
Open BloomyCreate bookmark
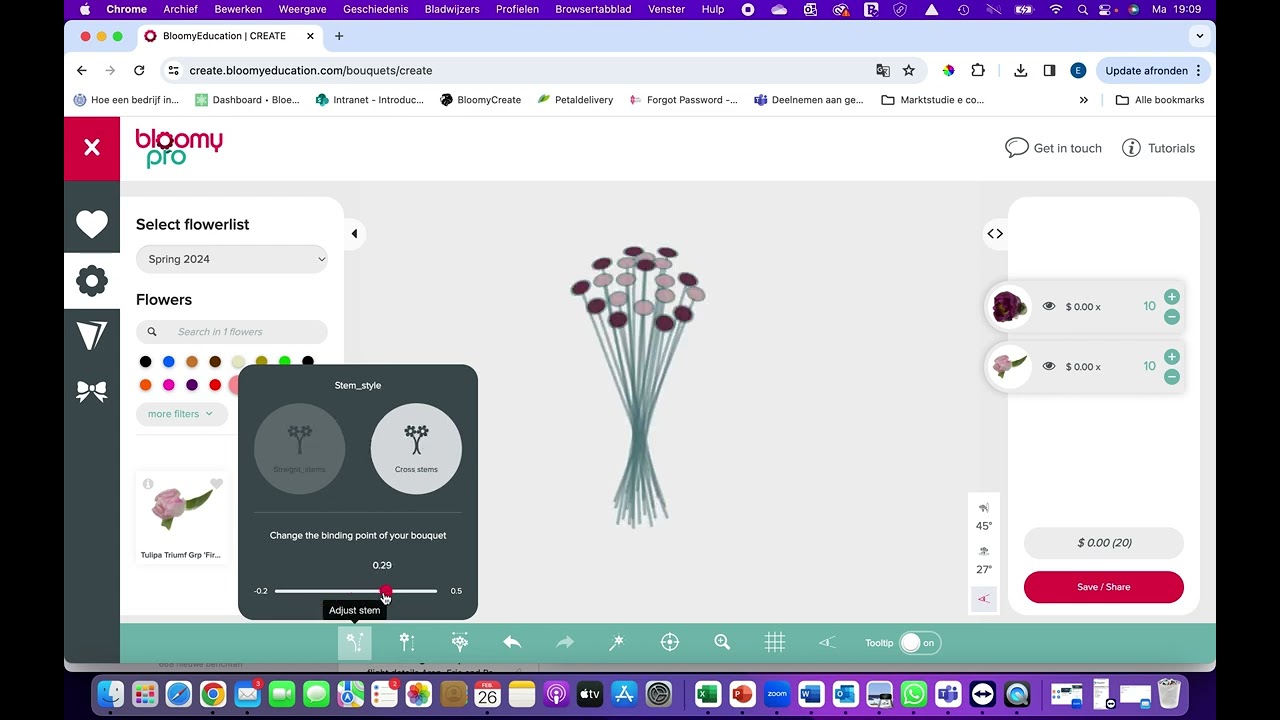481,100
